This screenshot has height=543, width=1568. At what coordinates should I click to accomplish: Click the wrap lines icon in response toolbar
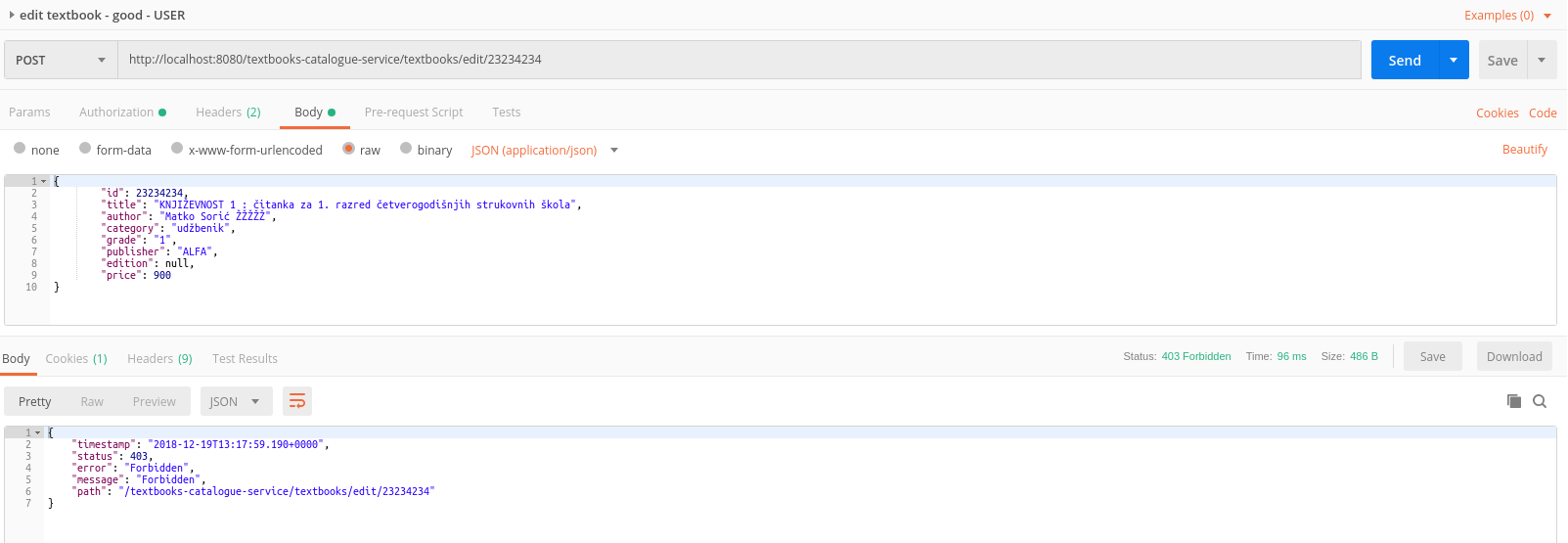pyautogui.click(x=297, y=401)
